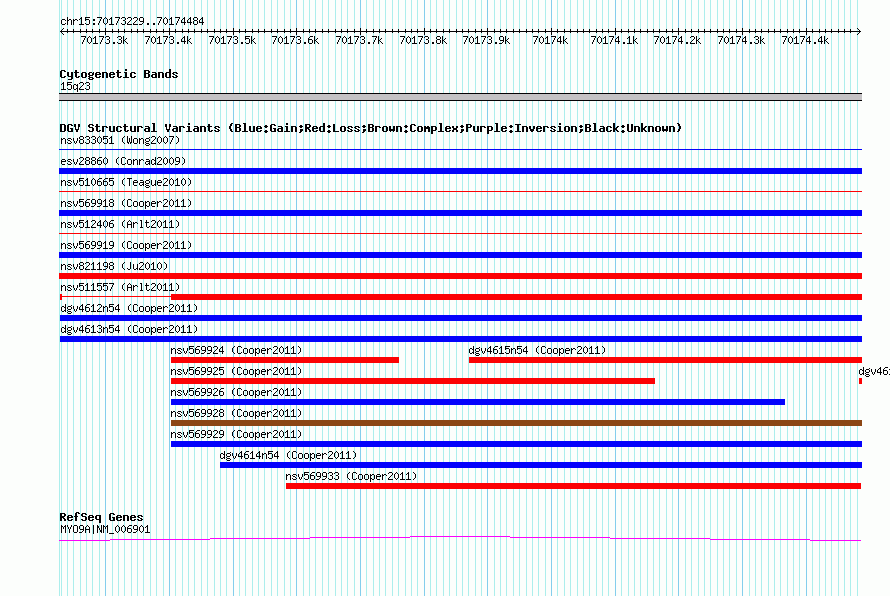
Task: Open variant nsv569929 (Cooper2011) label
Action: pyautogui.click(x=236, y=434)
